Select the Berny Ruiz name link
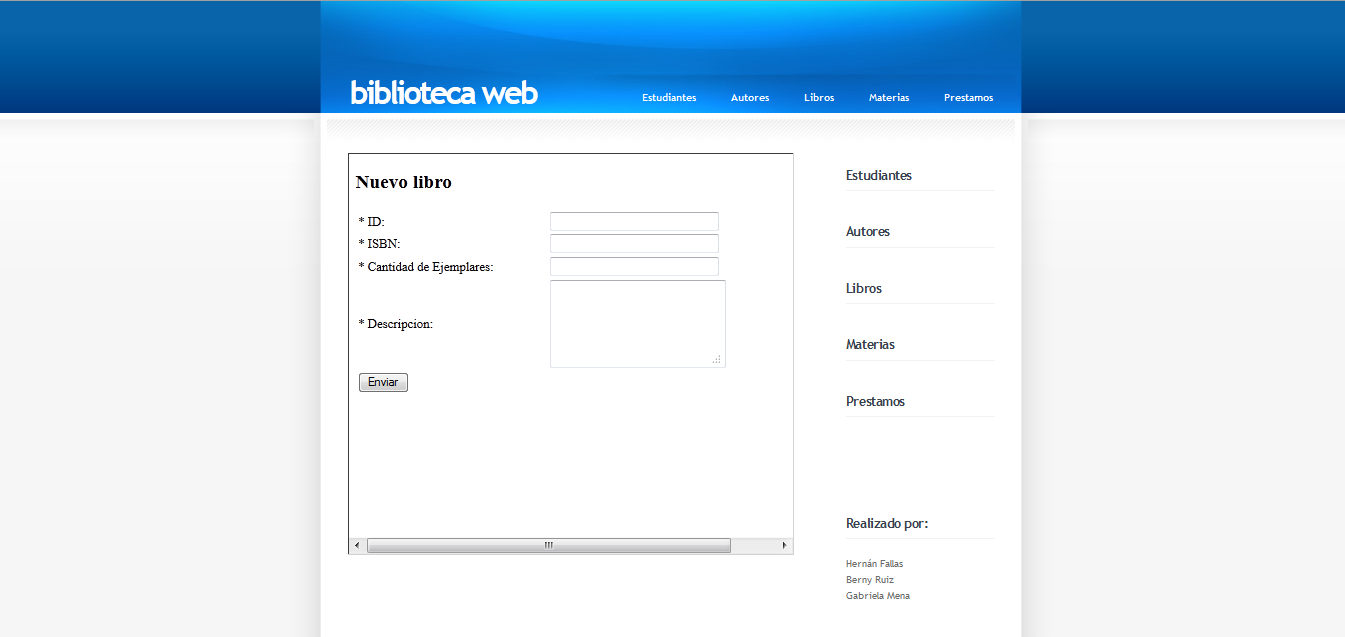 point(869,579)
